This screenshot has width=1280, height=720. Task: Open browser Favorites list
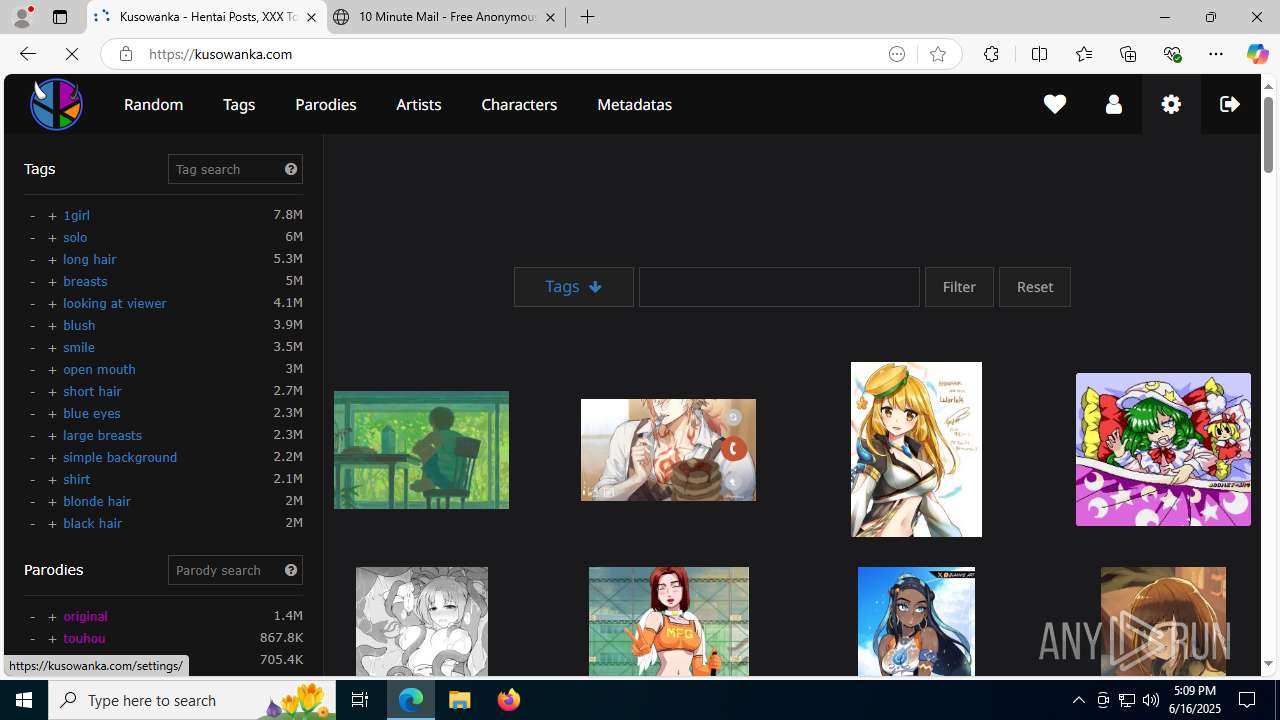coord(1083,54)
